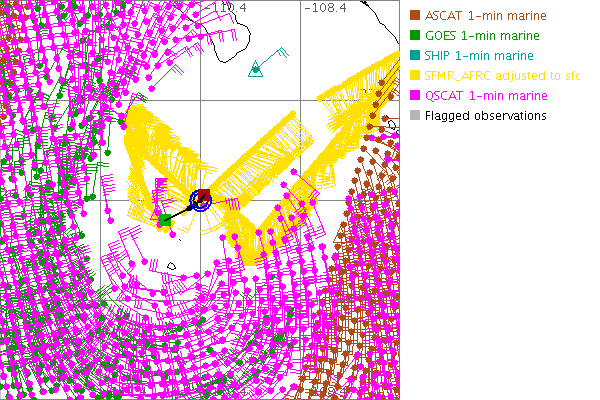Click the gray Flagged observations swatch
This screenshot has height=400, width=600.
(x=416, y=116)
